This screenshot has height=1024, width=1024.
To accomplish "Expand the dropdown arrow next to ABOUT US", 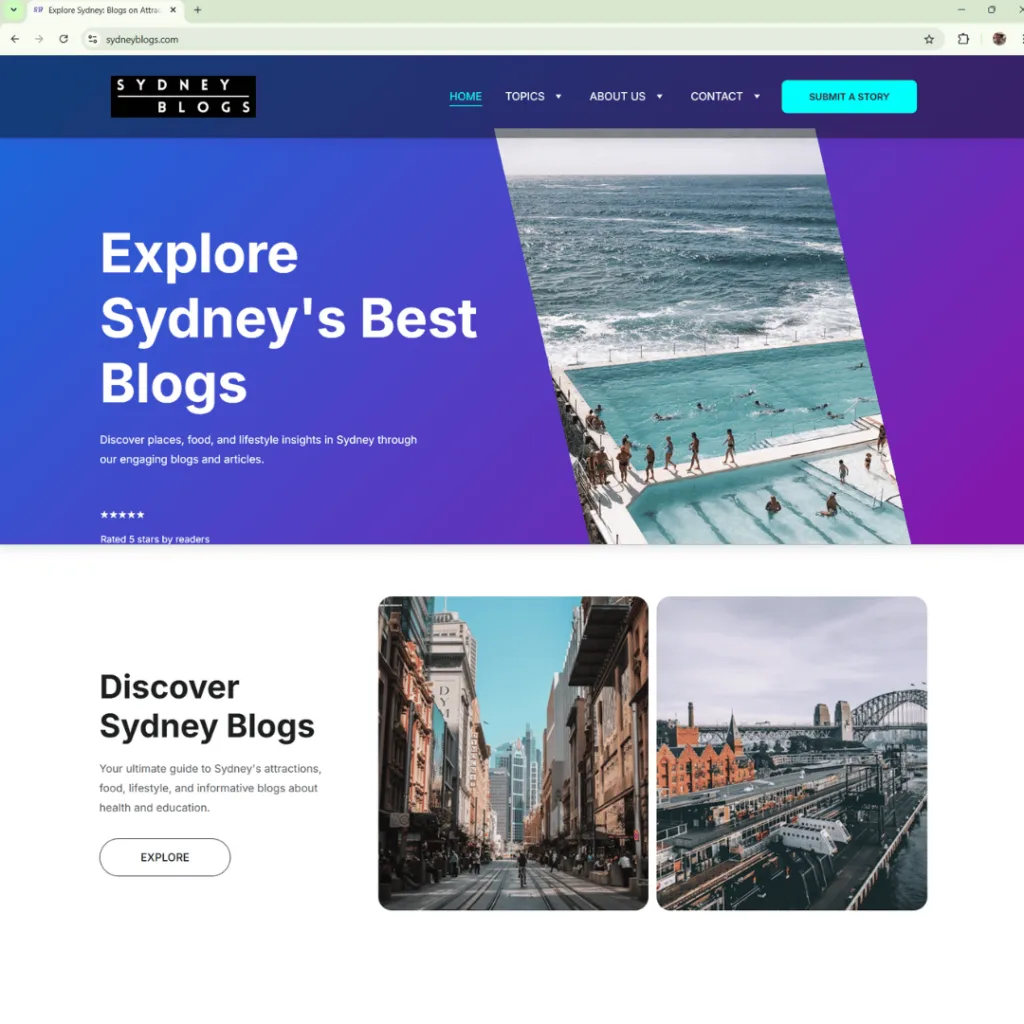I will point(660,97).
